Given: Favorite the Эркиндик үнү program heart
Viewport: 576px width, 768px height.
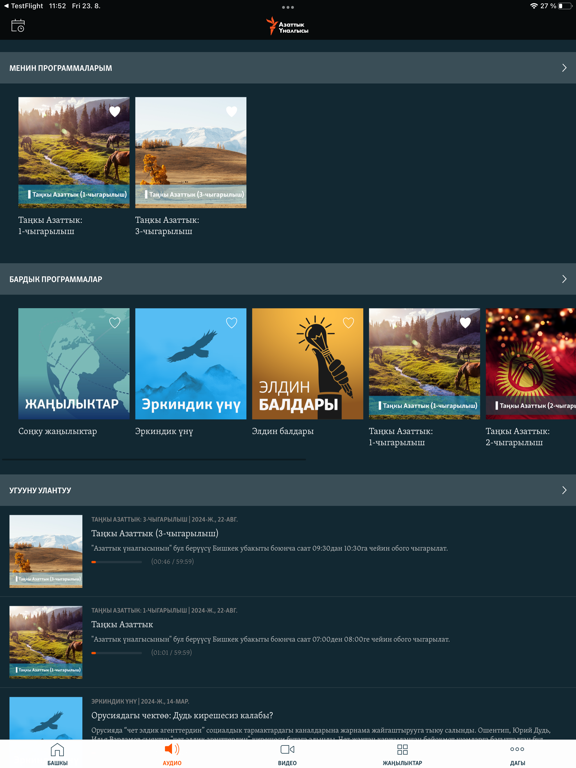Looking at the screenshot, I should pyautogui.click(x=232, y=322).
